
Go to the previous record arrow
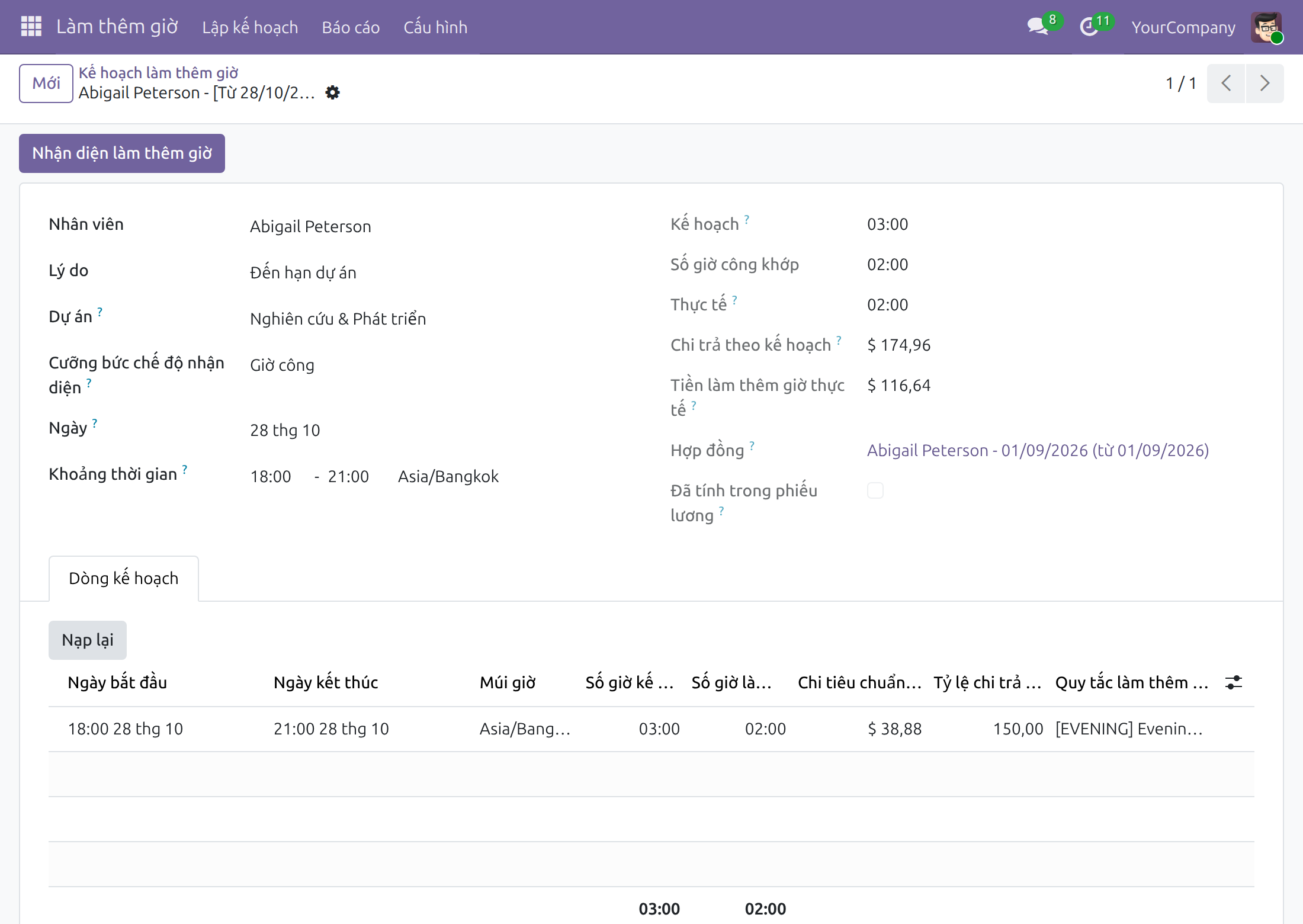tap(1226, 83)
